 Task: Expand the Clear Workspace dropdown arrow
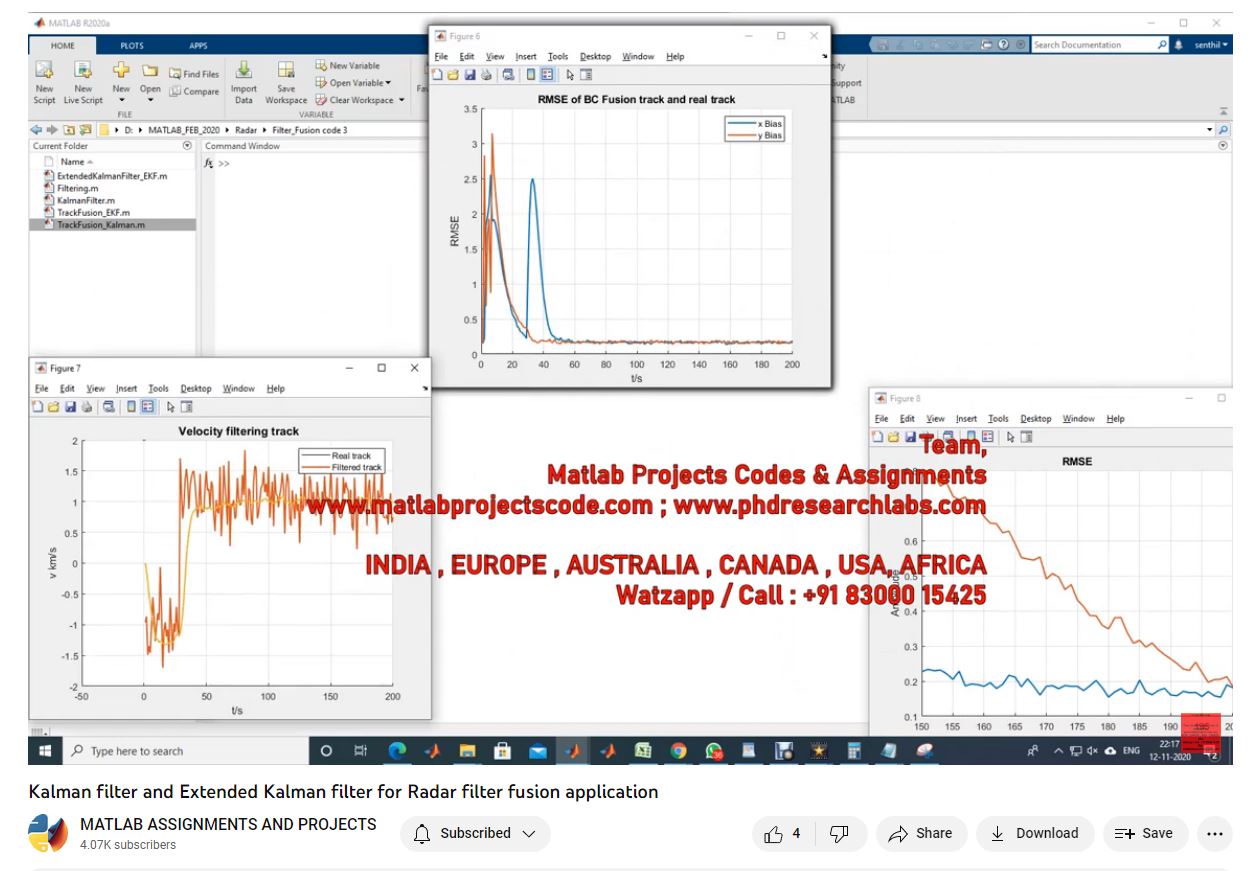click(x=402, y=100)
